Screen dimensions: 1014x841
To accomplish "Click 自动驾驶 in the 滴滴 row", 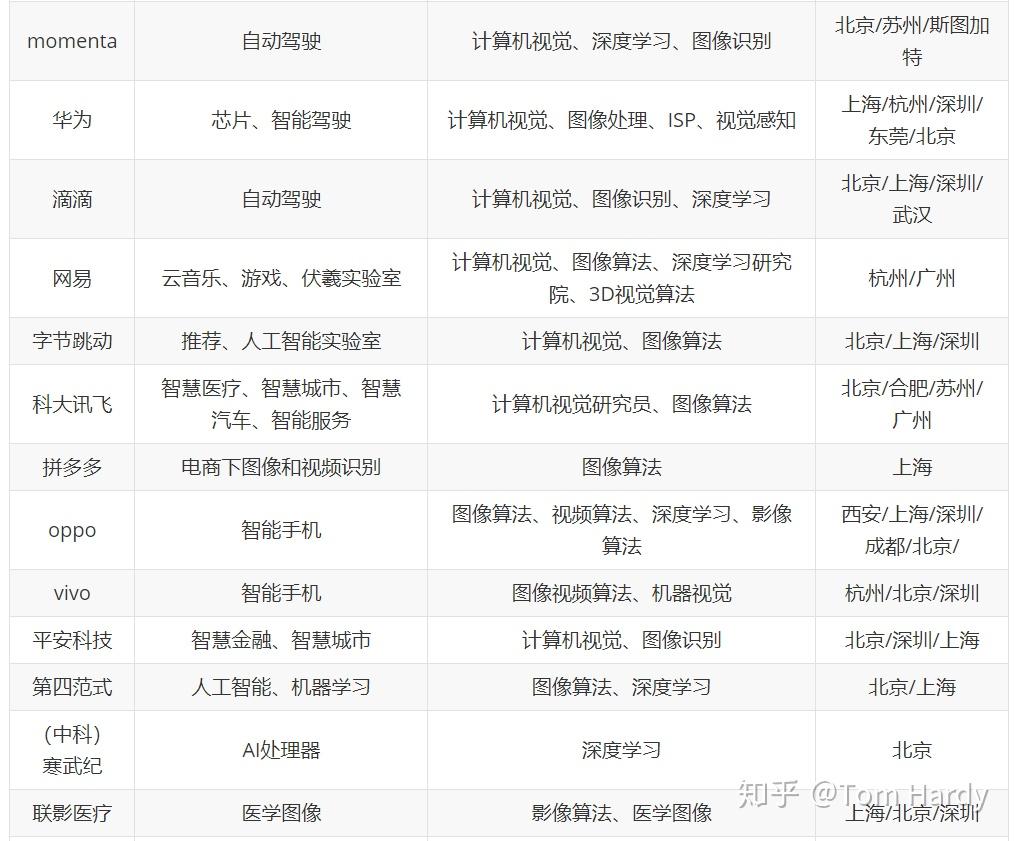I will click(x=281, y=199).
